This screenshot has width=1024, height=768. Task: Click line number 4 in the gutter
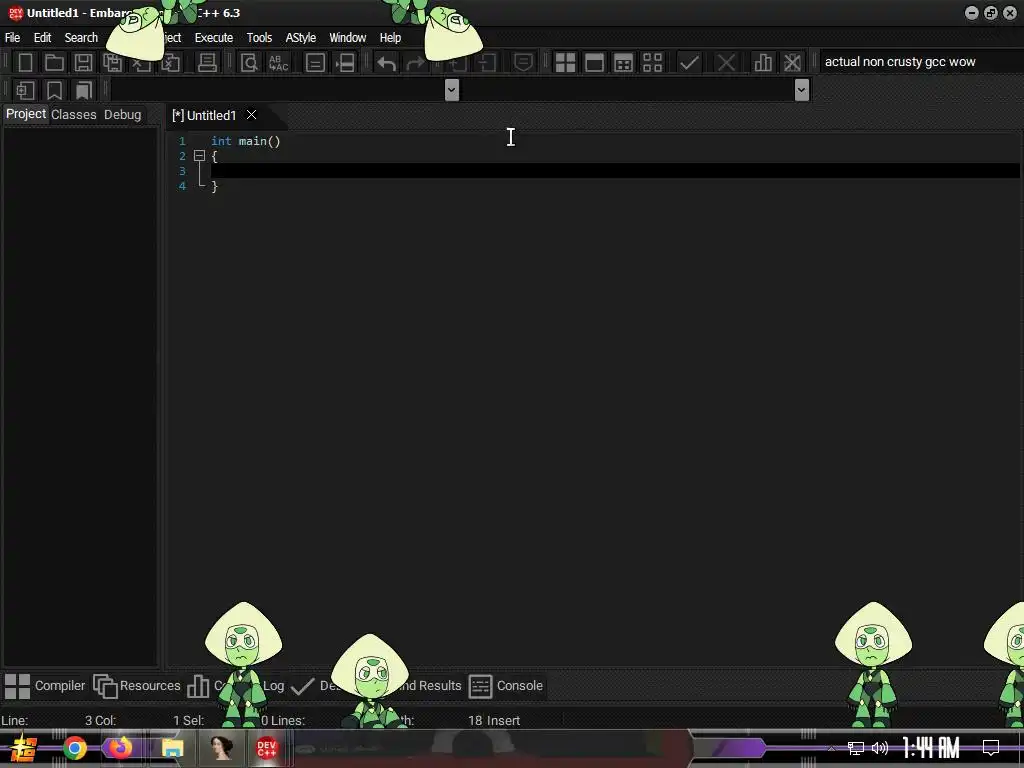(182, 186)
